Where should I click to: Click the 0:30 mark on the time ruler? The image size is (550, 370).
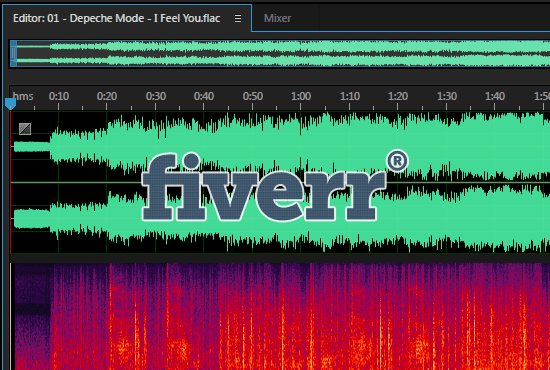coord(156,96)
